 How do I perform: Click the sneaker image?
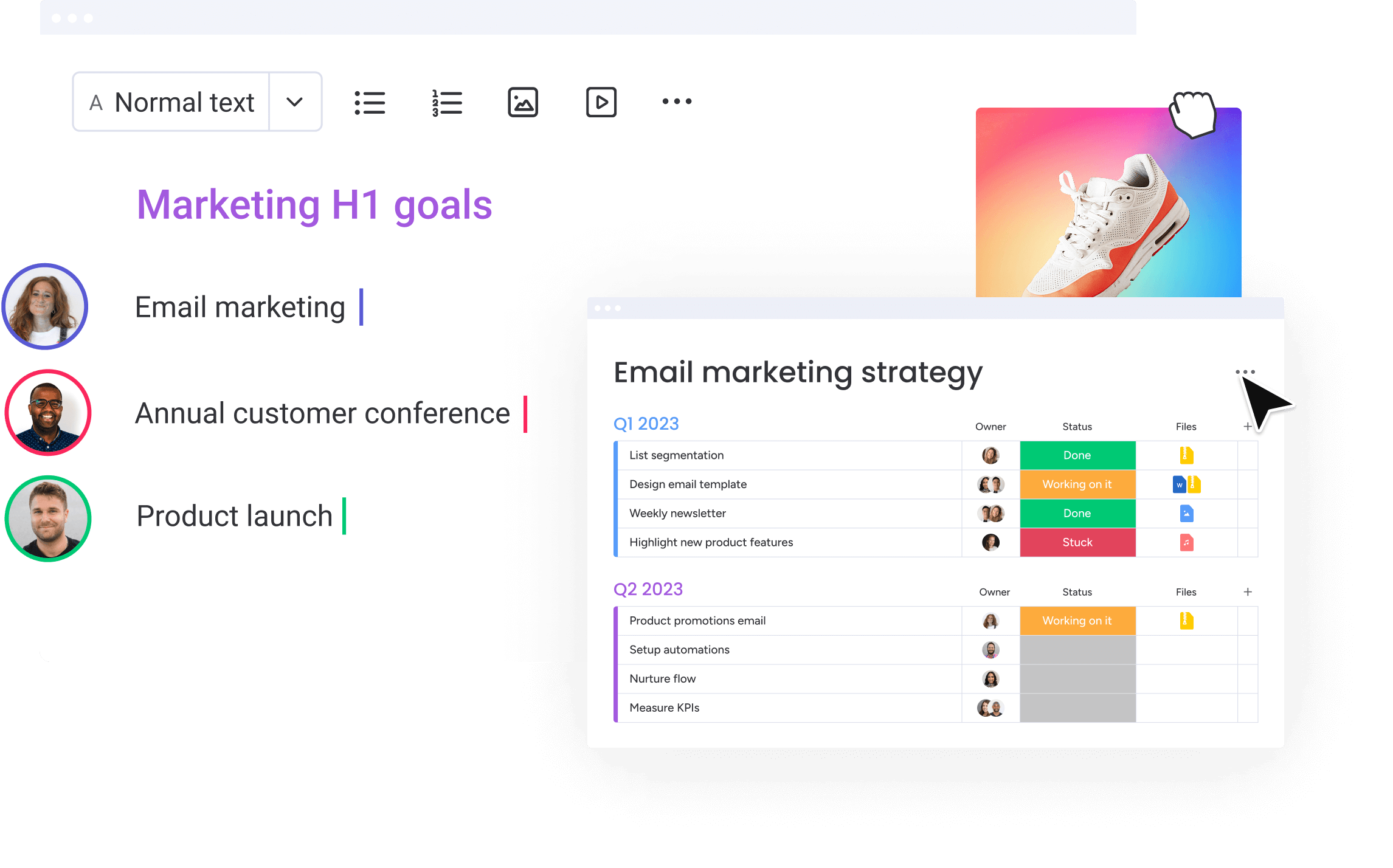[1108, 202]
